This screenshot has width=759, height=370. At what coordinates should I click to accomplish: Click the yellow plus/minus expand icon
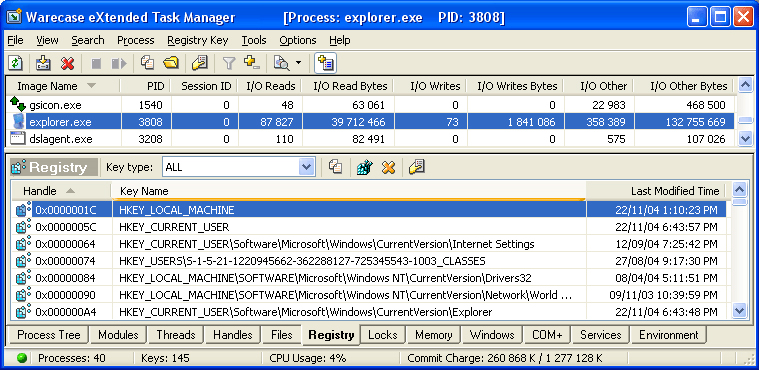(x=252, y=63)
